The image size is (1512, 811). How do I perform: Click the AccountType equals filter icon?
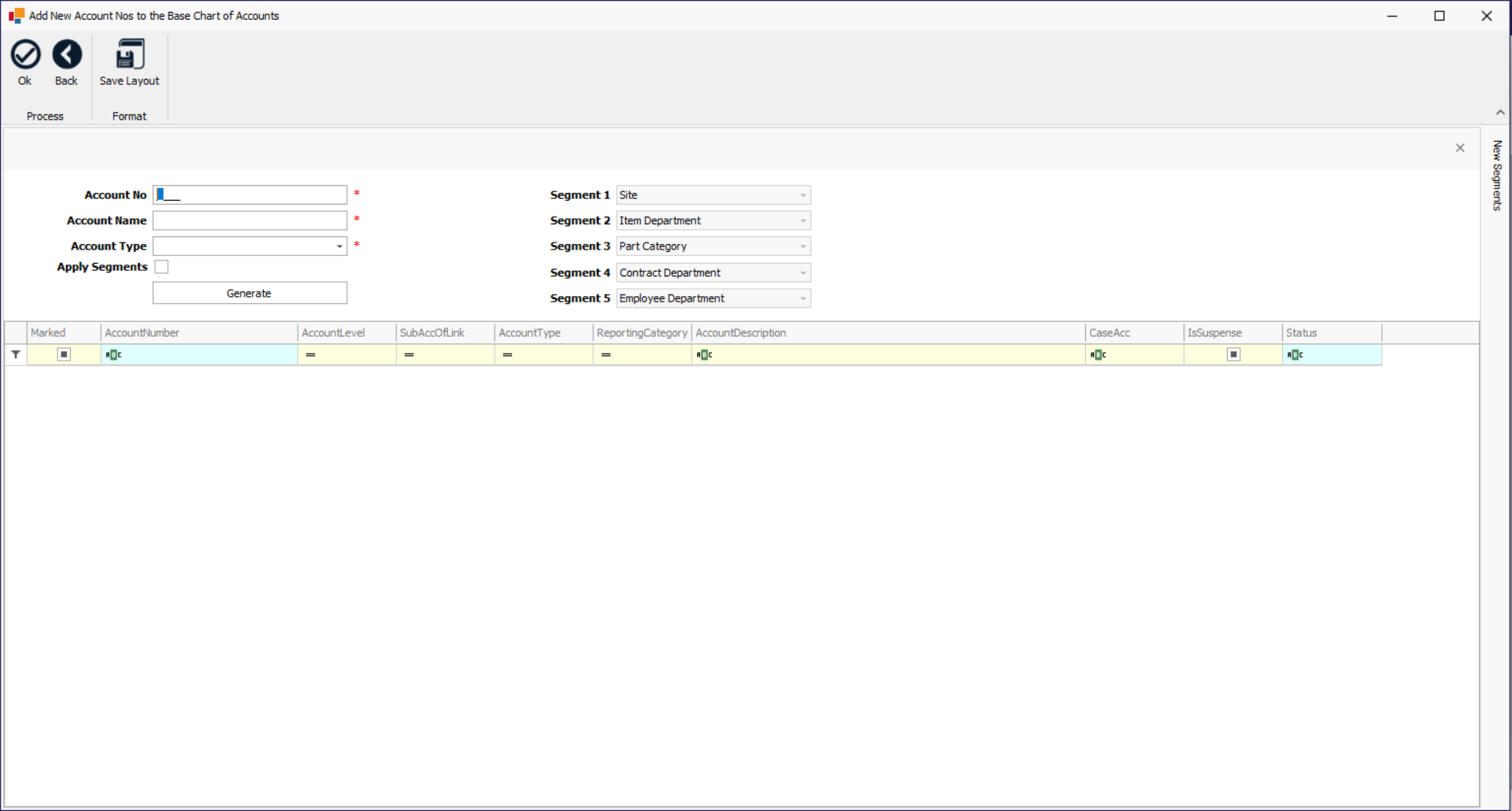[x=508, y=355]
